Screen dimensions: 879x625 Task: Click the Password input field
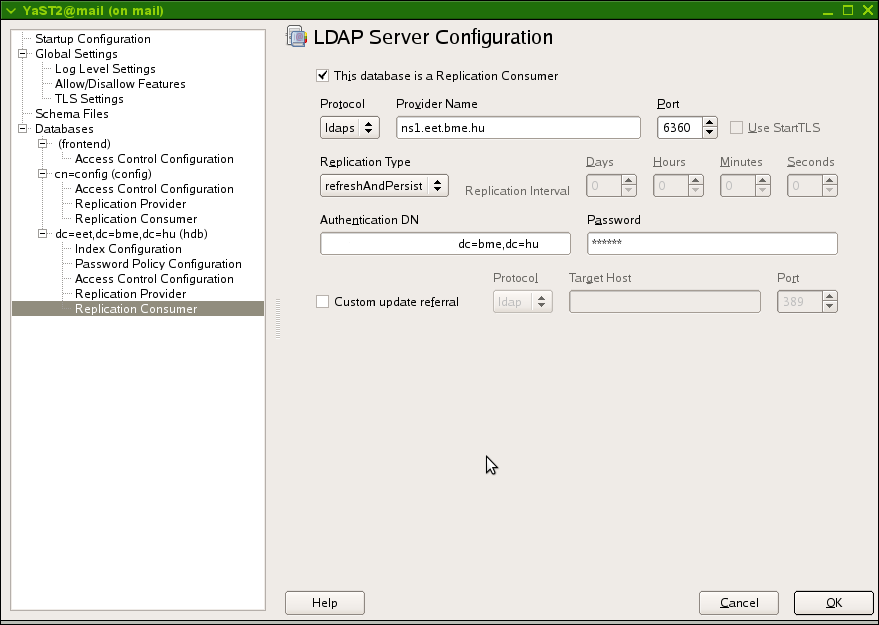click(x=712, y=244)
